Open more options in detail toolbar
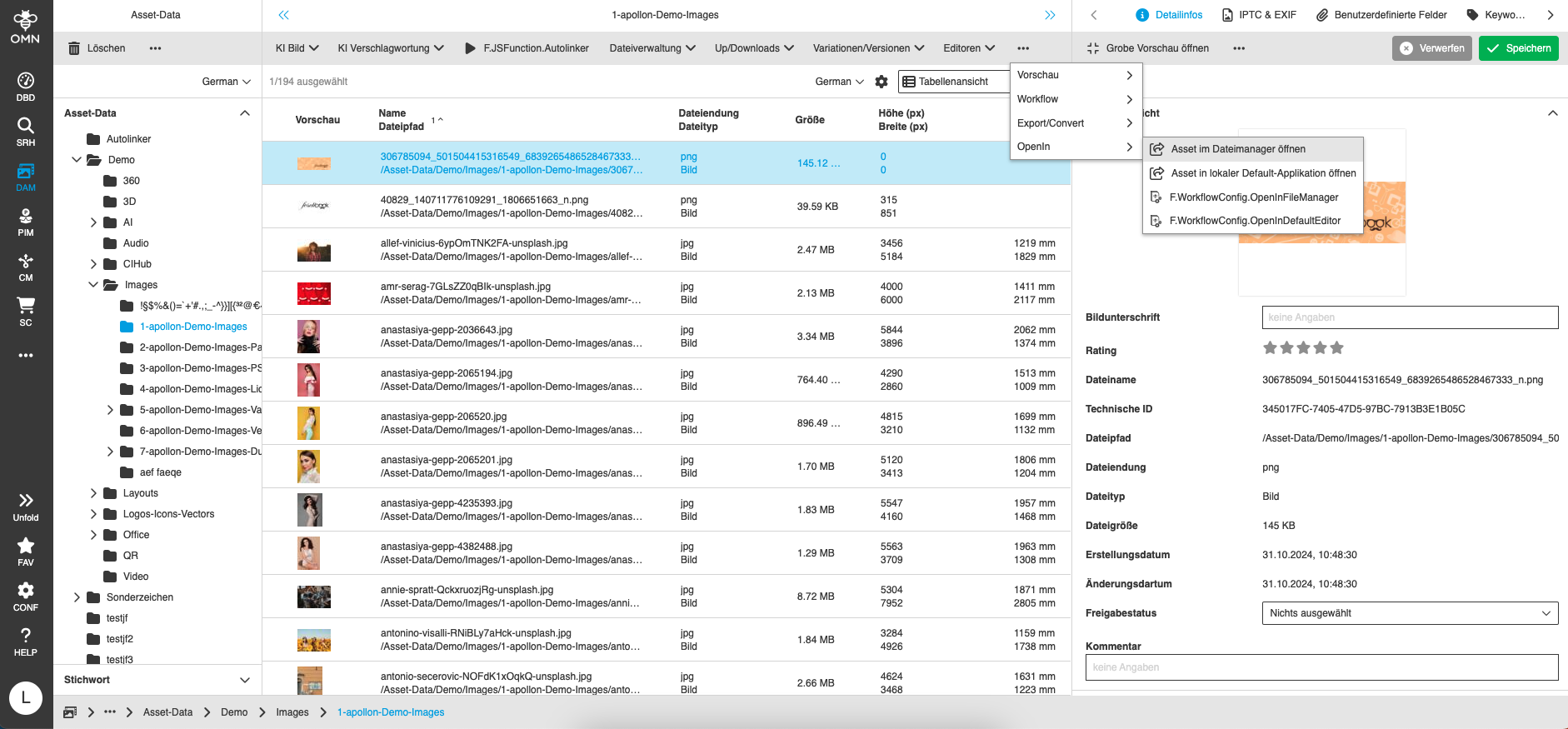 tap(1239, 48)
